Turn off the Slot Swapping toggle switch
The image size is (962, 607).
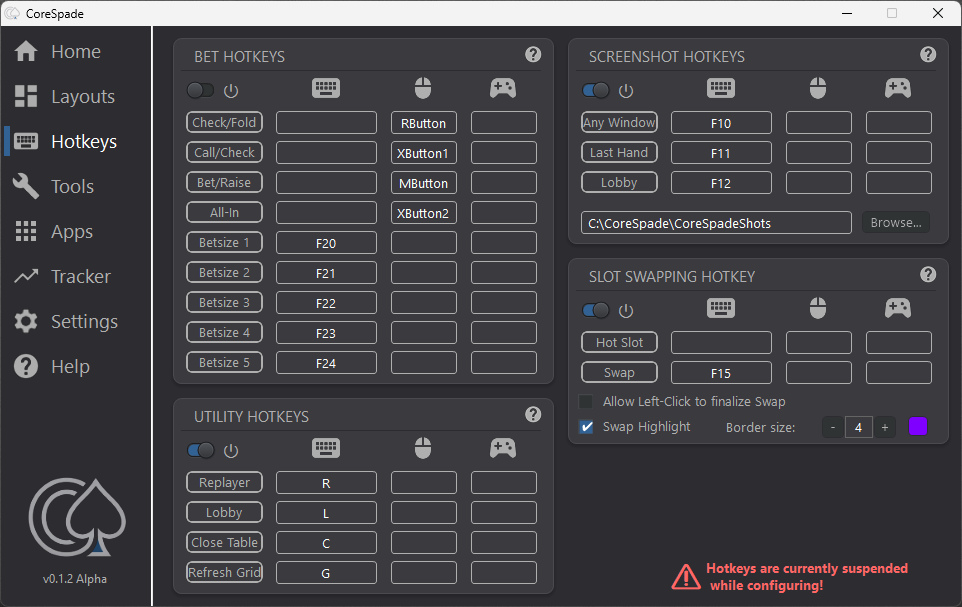[x=596, y=310]
